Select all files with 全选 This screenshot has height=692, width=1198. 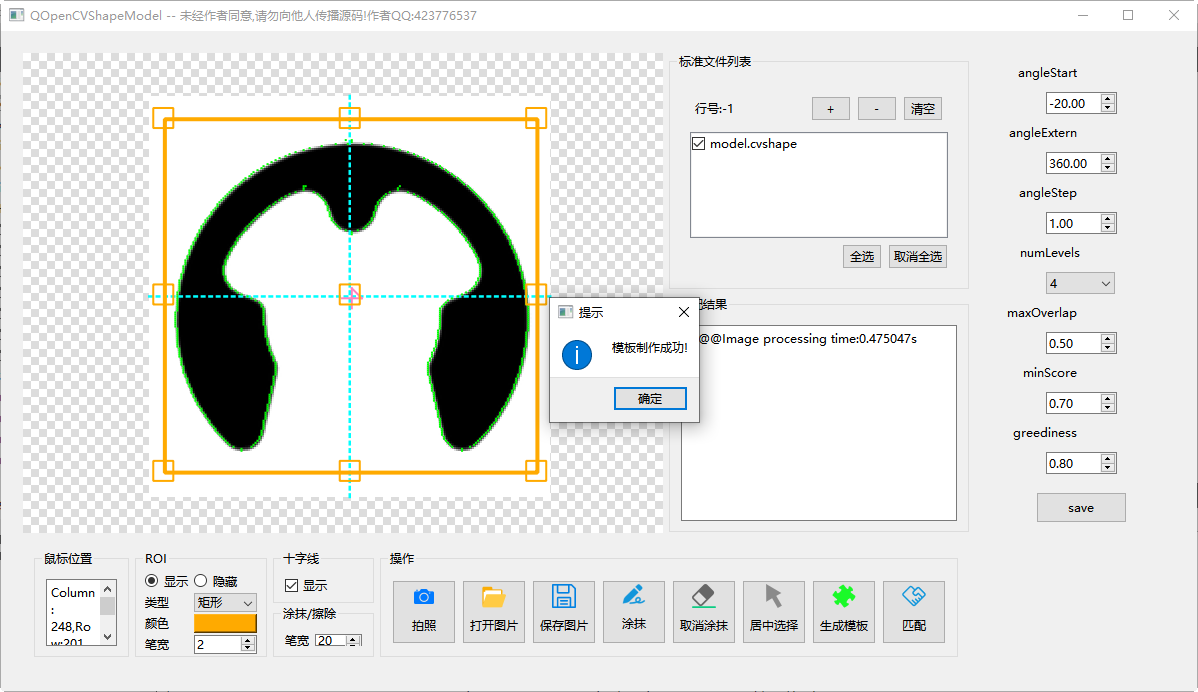coord(861,256)
